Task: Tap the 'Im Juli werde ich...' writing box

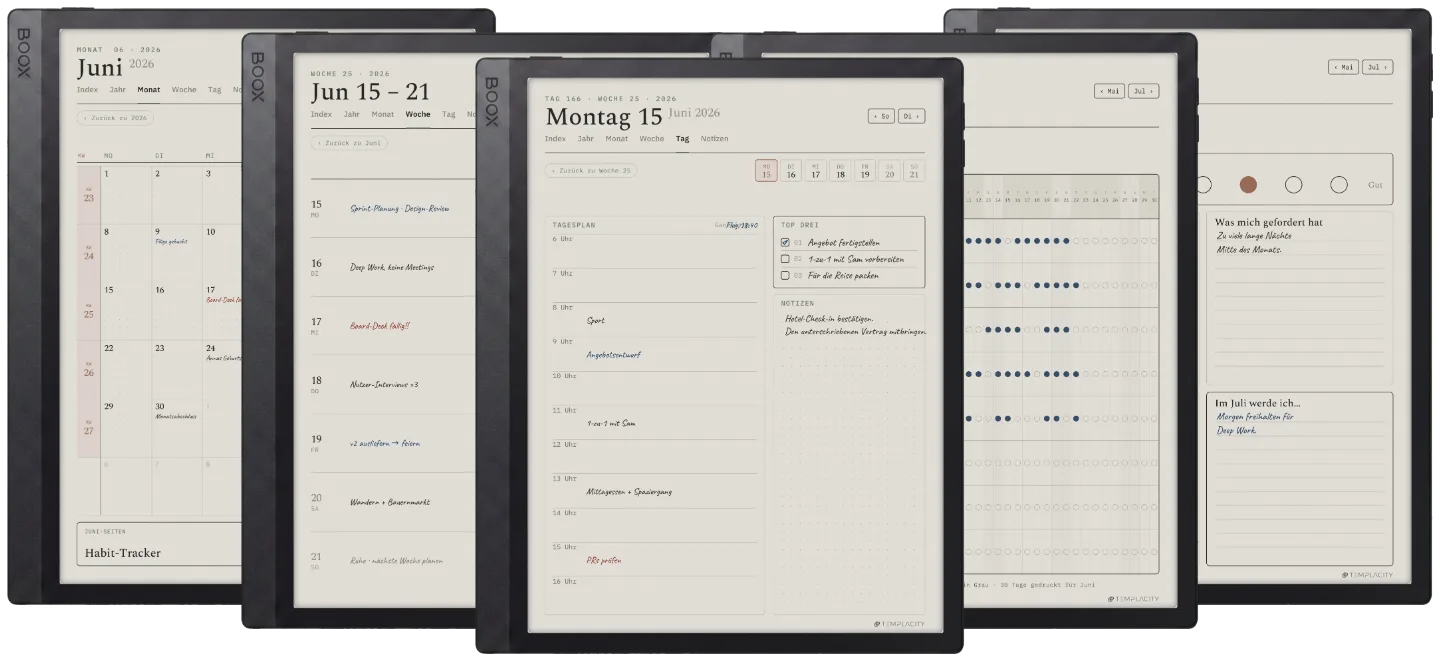Action: point(1299,479)
